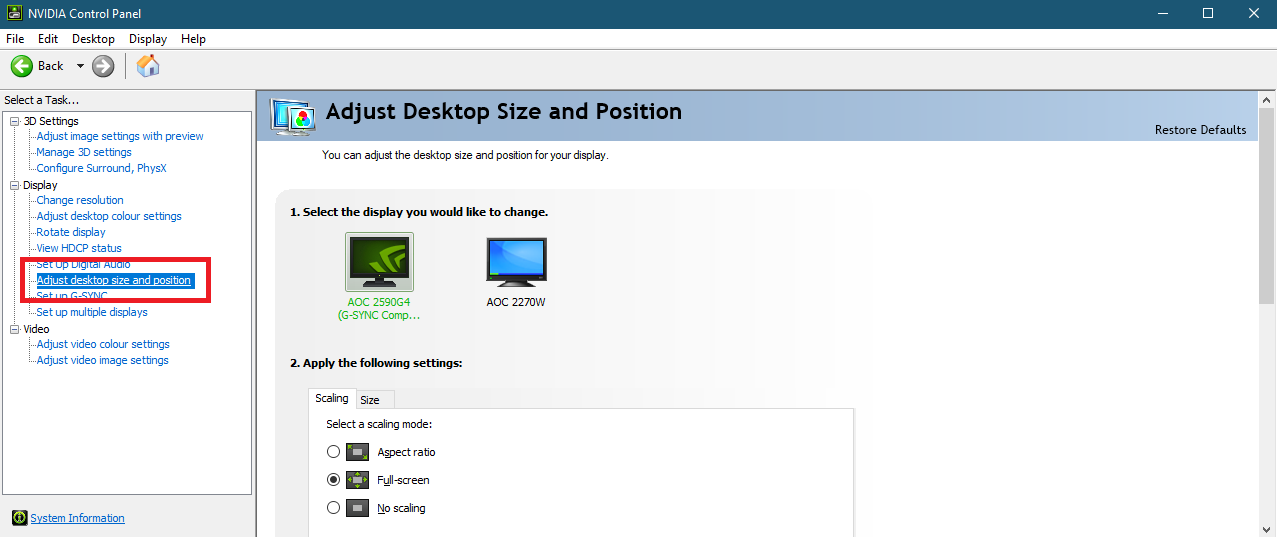The image size is (1277, 537).
Task: Select Adjust desktop size and position task
Action: point(114,280)
